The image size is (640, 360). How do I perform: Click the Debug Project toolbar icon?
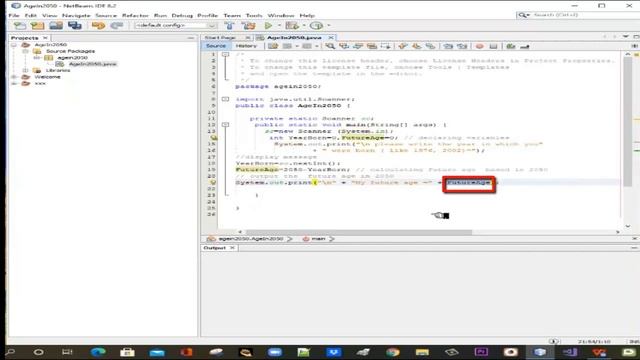(x=292, y=26)
